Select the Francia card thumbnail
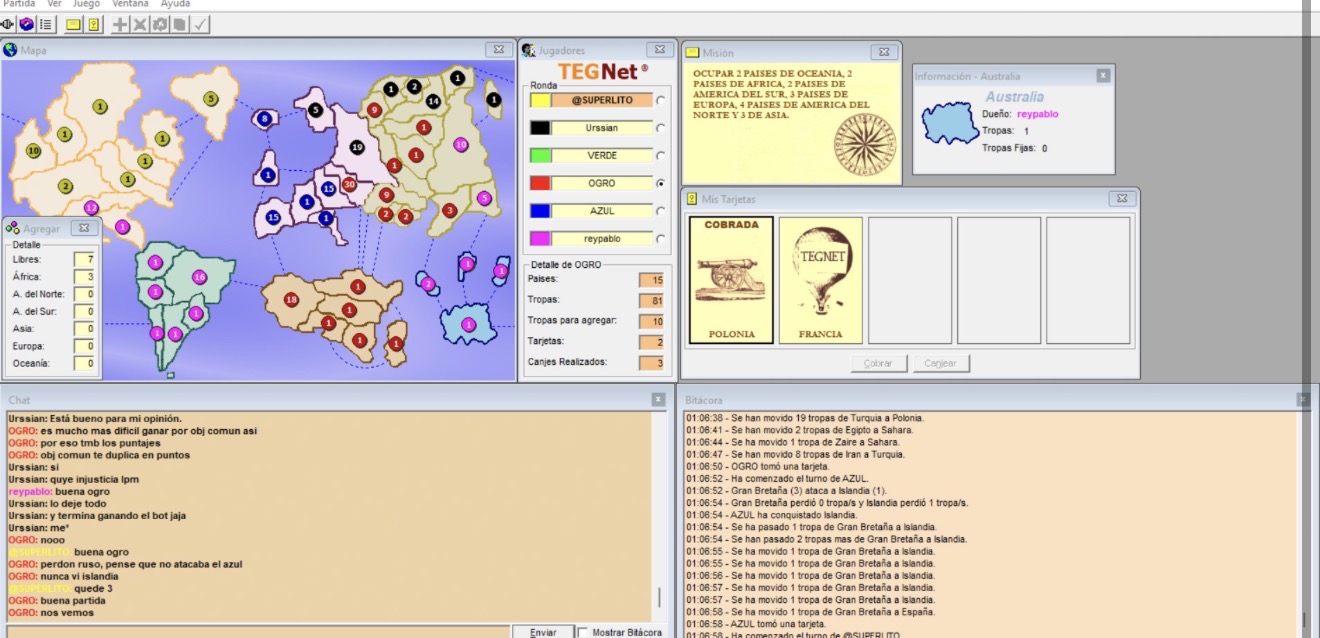The width and height of the screenshot is (1320, 638). click(820, 280)
